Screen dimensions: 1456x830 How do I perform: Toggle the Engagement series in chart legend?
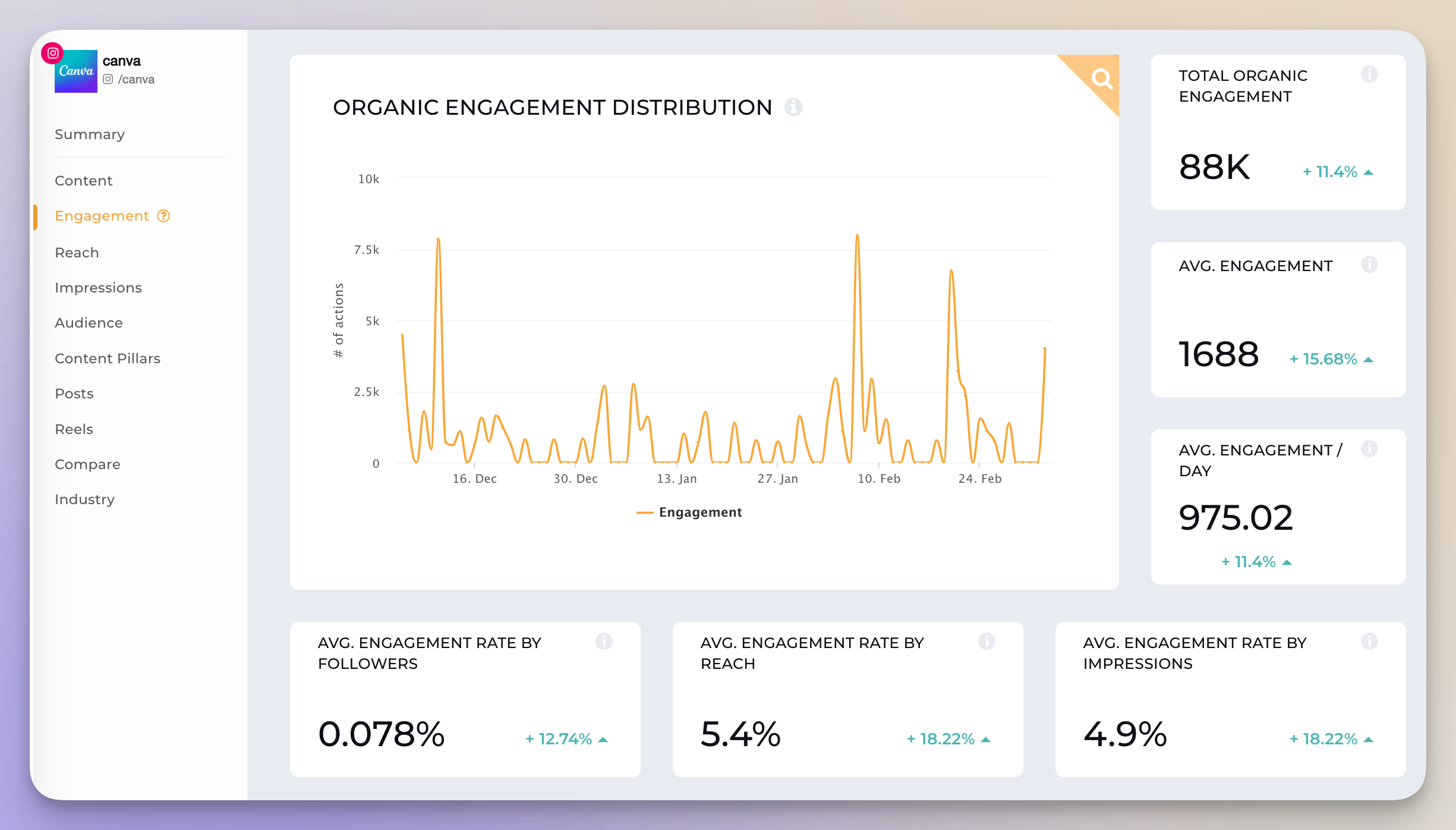point(689,513)
